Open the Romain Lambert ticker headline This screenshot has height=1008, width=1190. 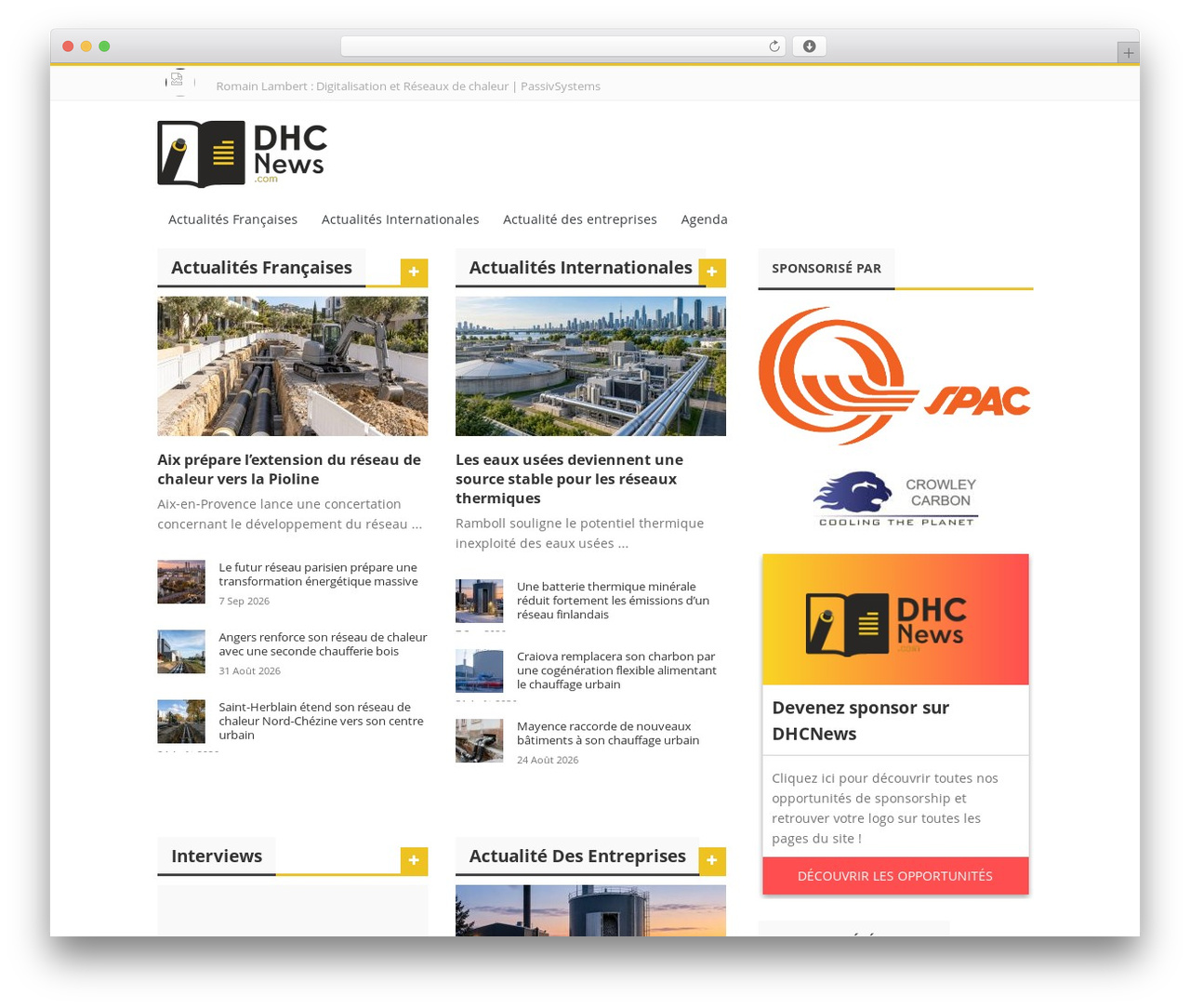tap(408, 86)
